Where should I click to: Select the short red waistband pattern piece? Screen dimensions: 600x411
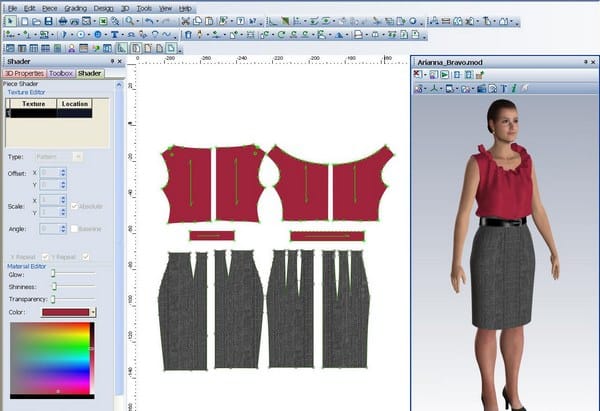[x=212, y=236]
